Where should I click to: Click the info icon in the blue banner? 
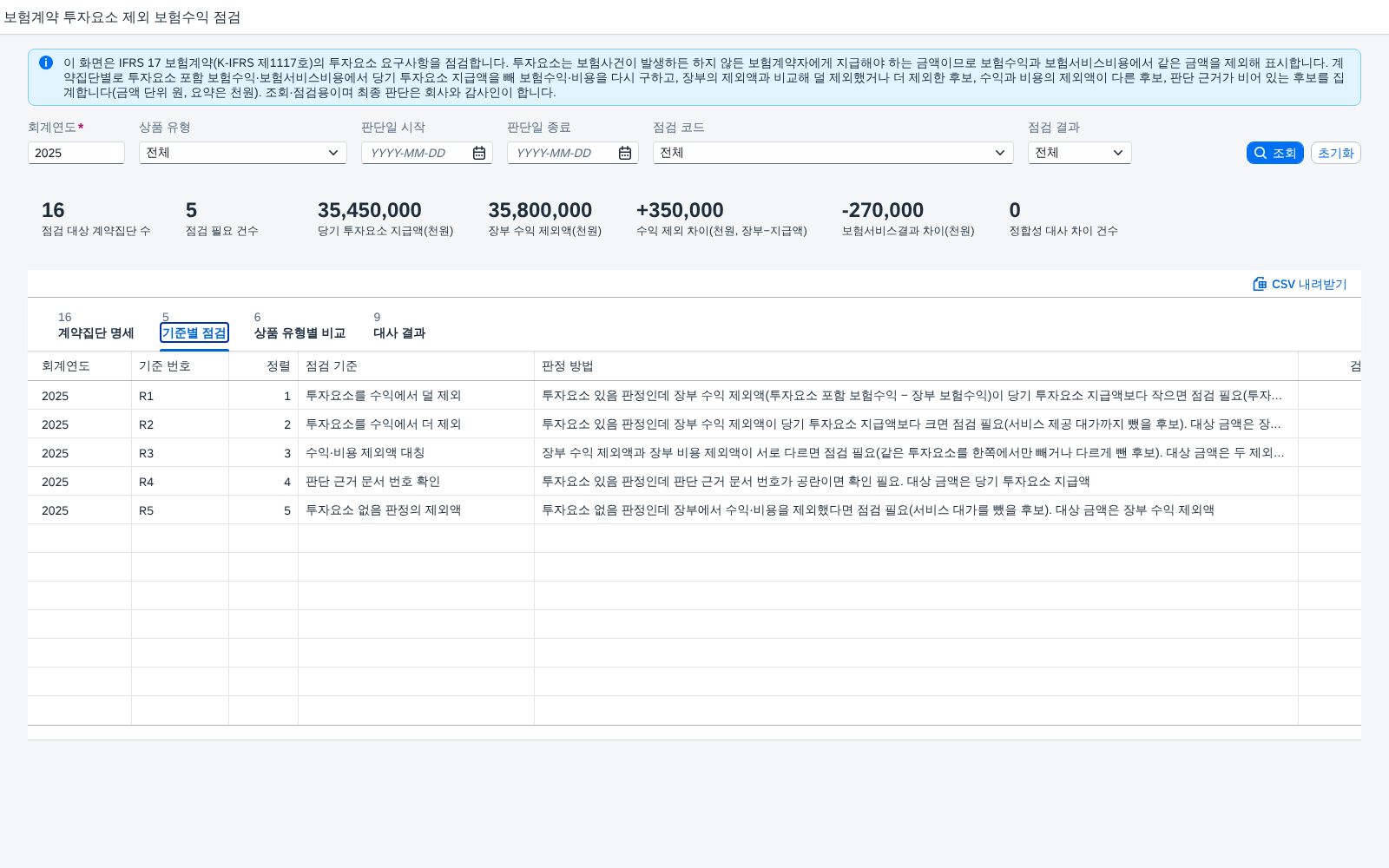46,62
